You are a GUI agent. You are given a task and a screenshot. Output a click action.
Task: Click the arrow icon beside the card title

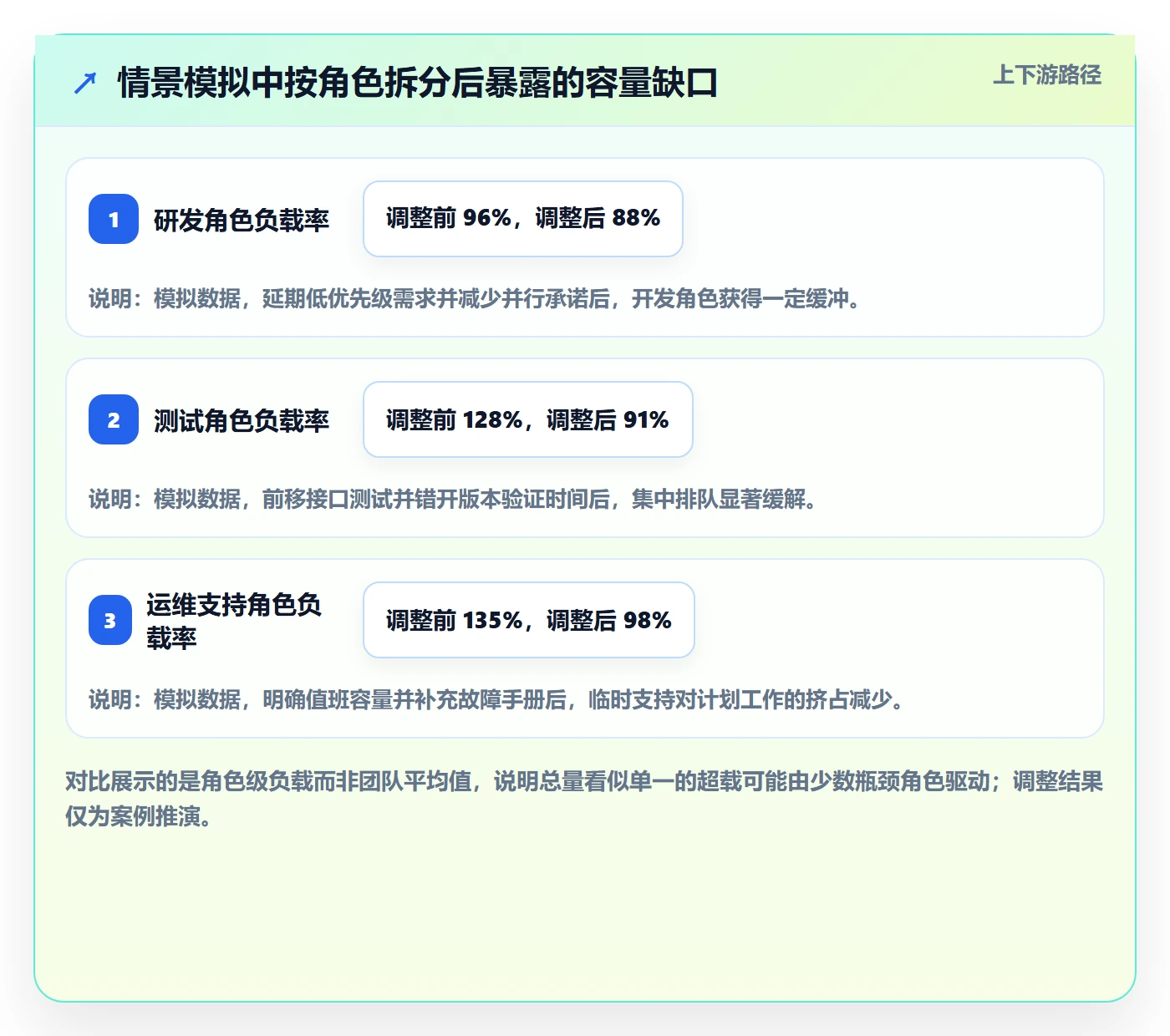[85, 84]
